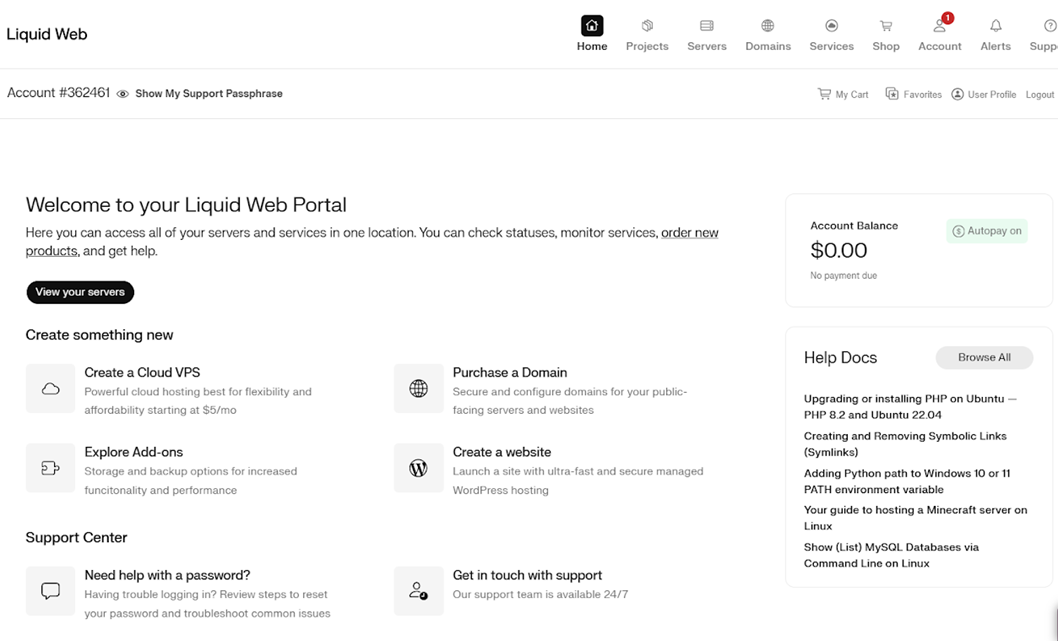Open the Projects cube icon
The height and width of the screenshot is (641, 1058).
[647, 26]
